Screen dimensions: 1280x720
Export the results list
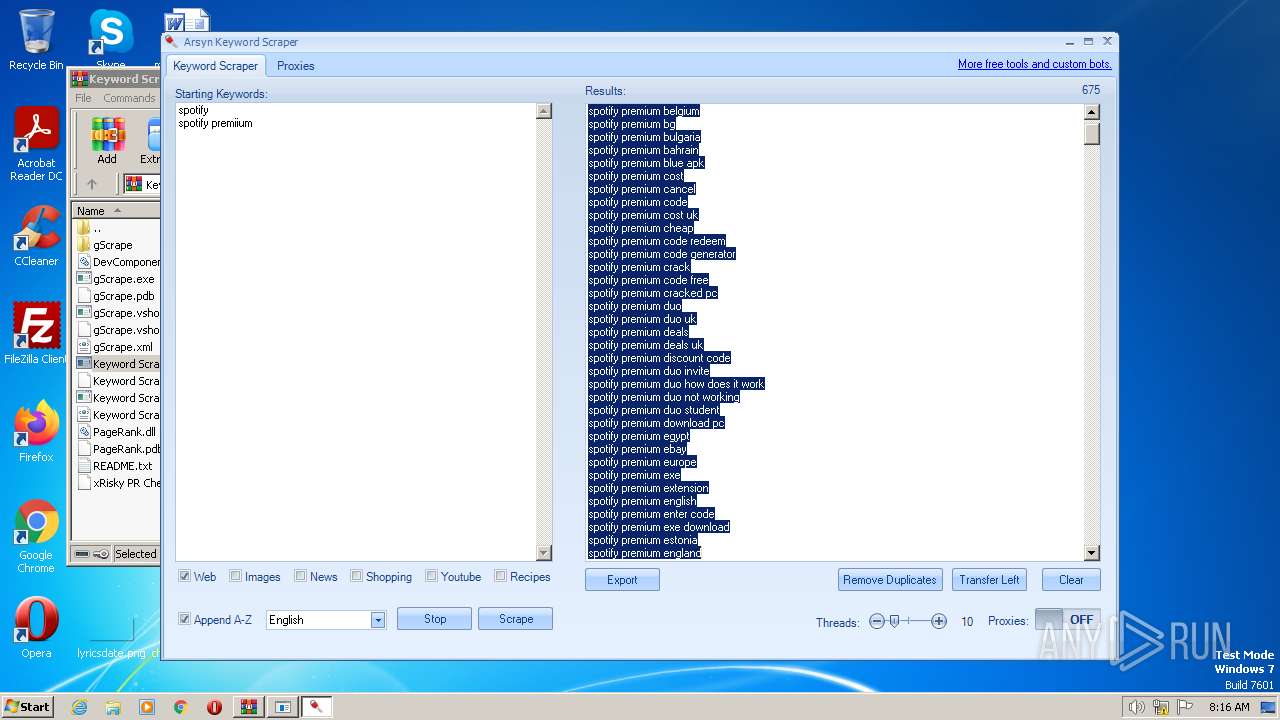click(622, 580)
